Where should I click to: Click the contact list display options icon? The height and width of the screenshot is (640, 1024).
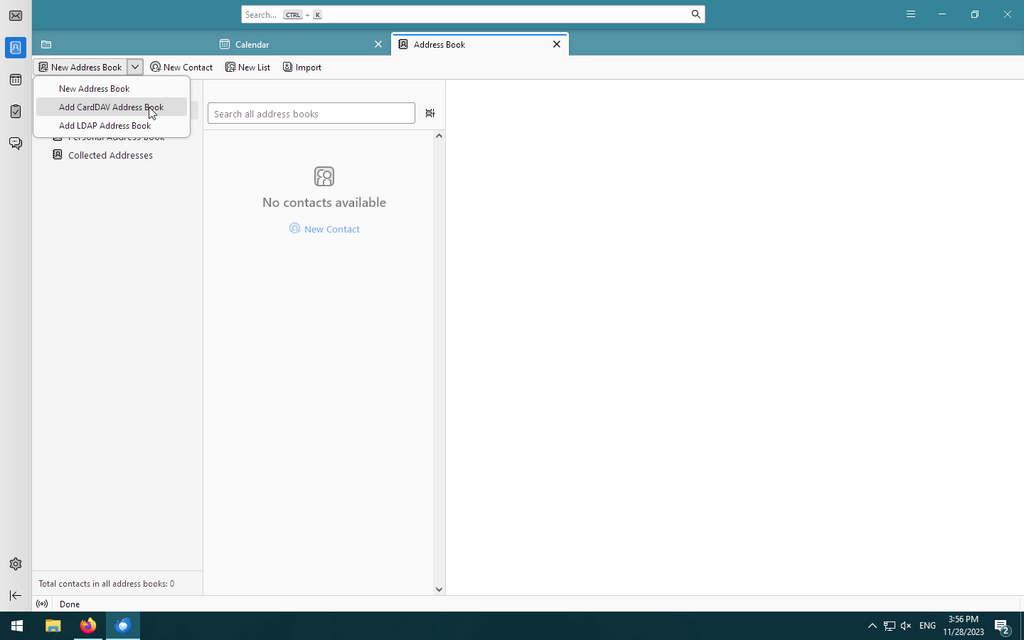tap(430, 113)
